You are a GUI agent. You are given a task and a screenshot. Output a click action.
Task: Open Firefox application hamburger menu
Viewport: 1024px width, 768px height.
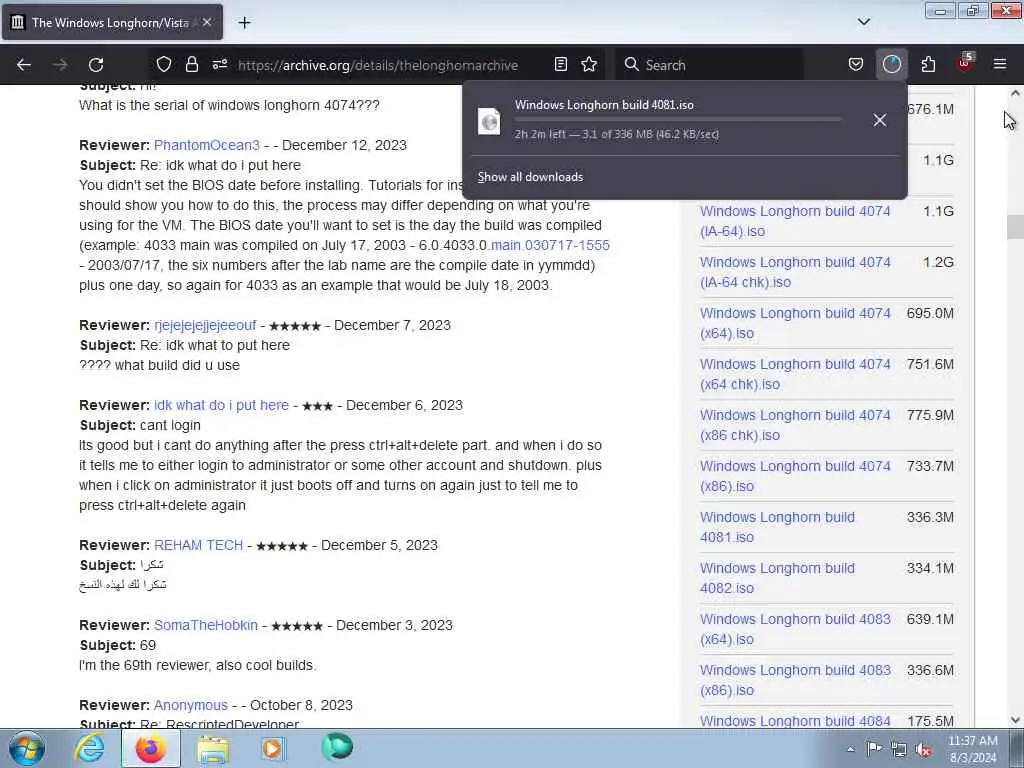(1000, 65)
